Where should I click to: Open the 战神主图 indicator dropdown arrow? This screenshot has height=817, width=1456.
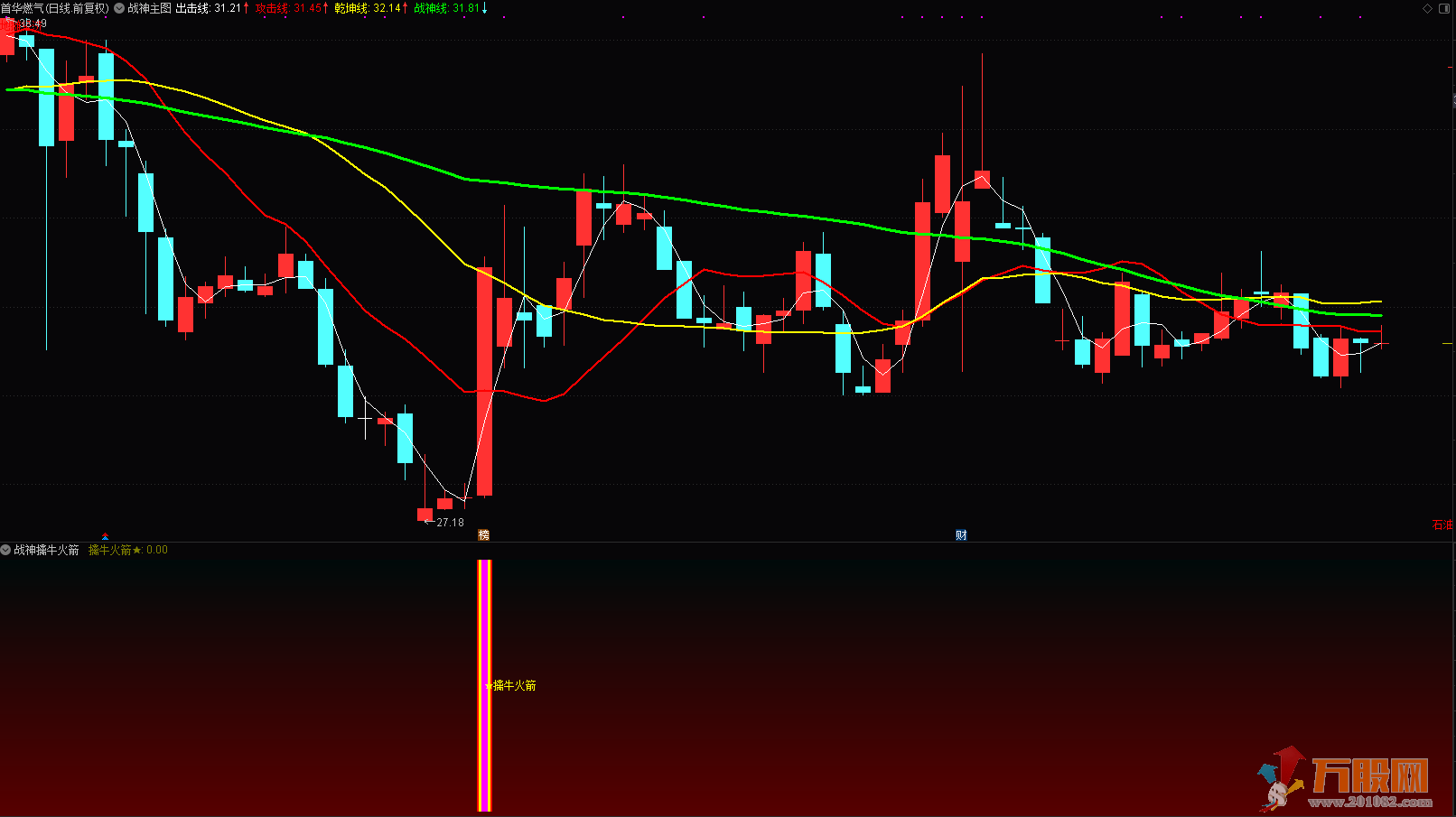click(x=119, y=8)
